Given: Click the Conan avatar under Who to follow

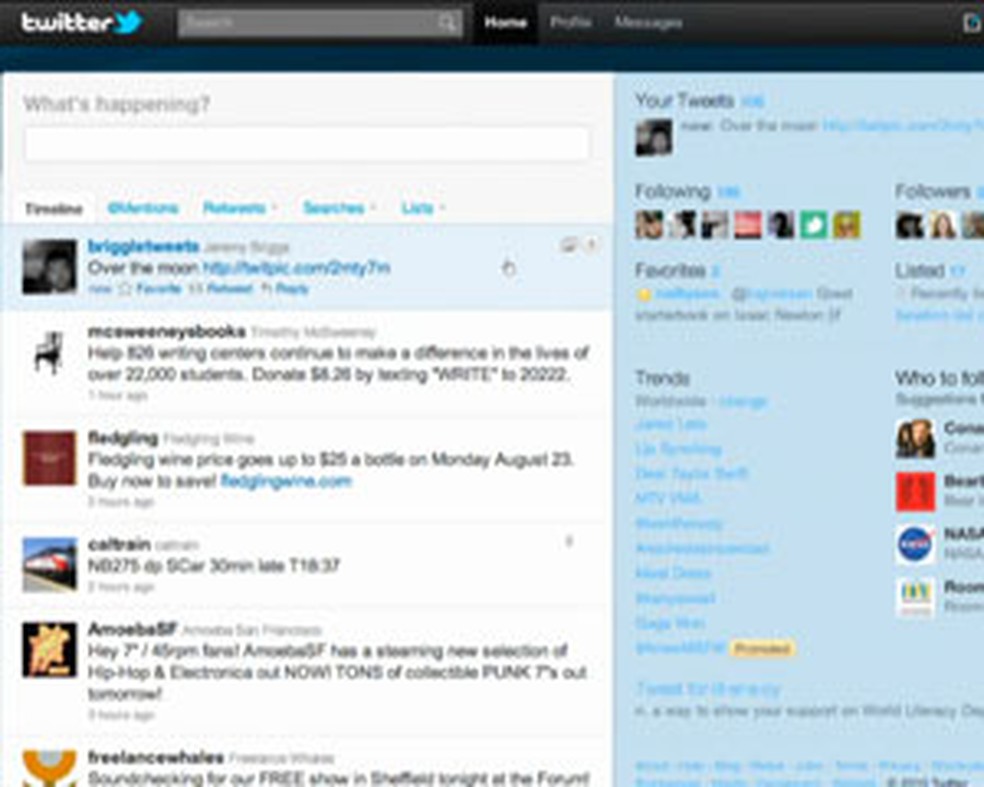Looking at the screenshot, I should (x=918, y=438).
